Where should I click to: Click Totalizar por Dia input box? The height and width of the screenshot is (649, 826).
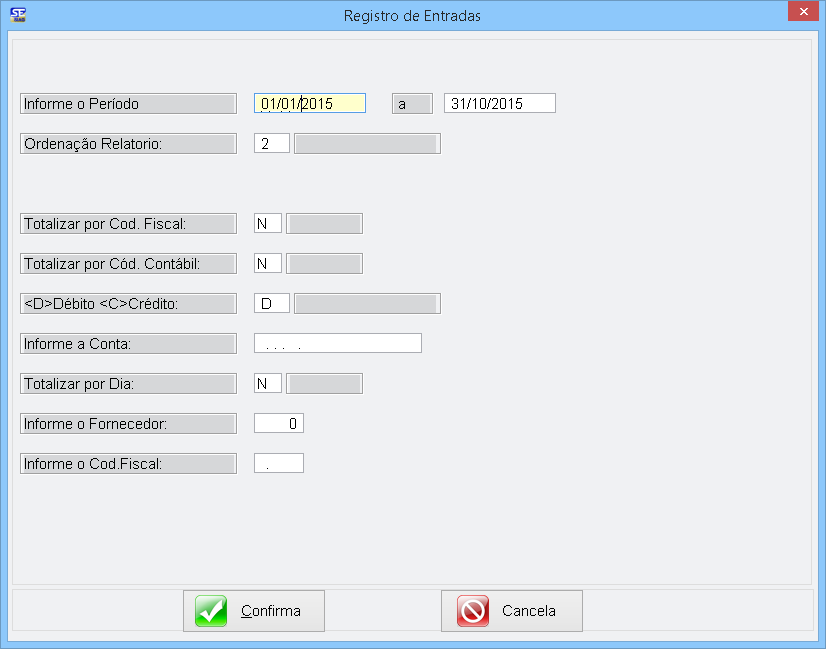[x=268, y=384]
